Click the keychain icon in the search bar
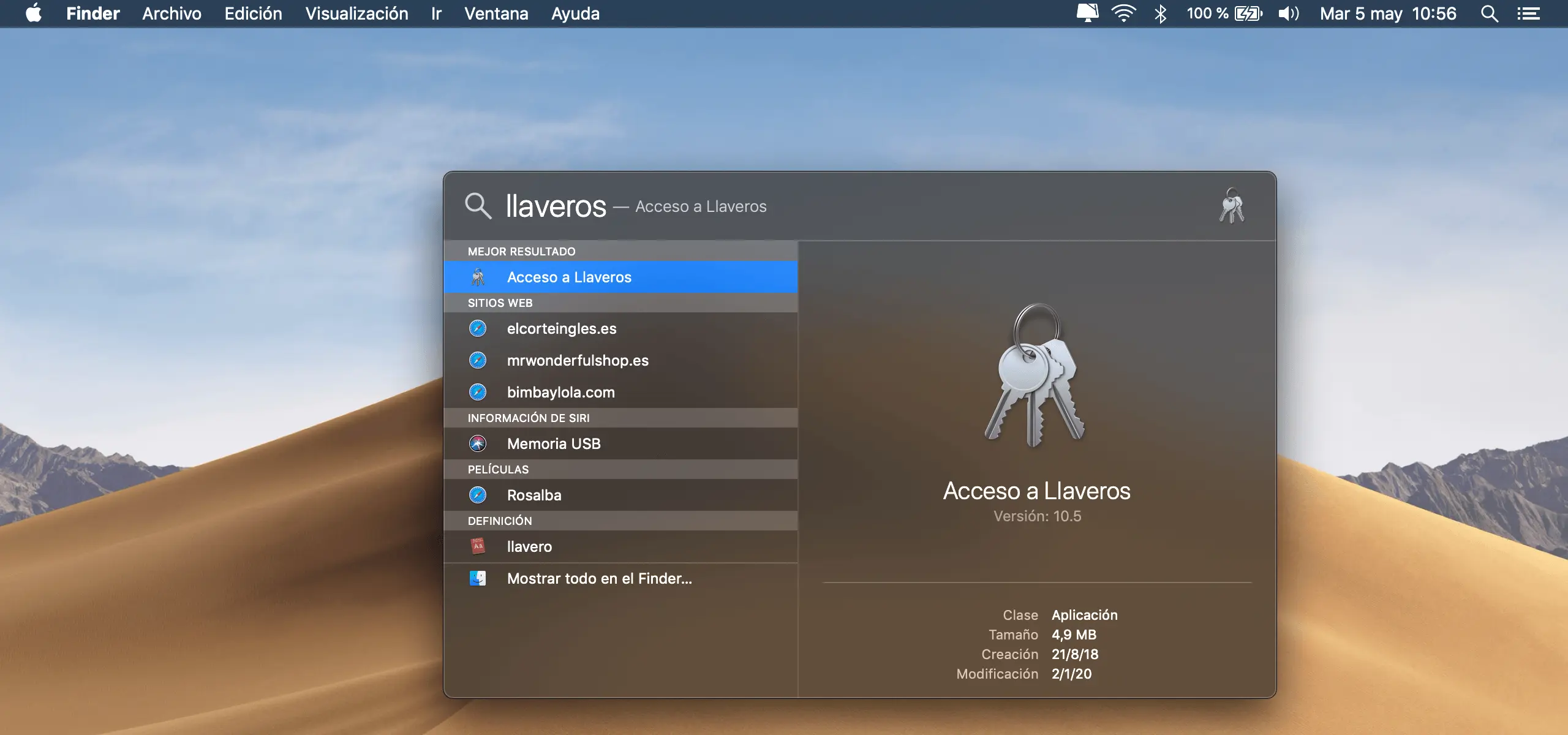Image resolution: width=1568 pixels, height=735 pixels. [x=1232, y=206]
